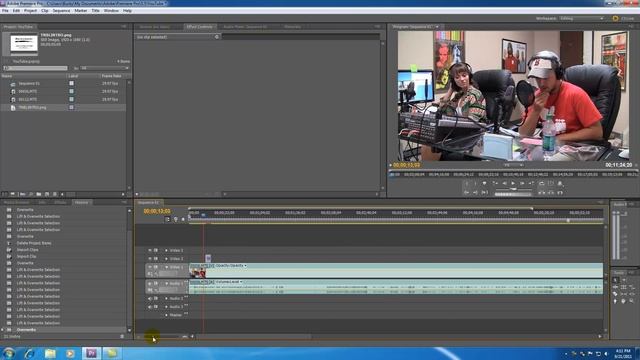Image resolution: width=640 pixels, height=360 pixels.
Task: Click the Lift button in Program monitor
Action: coord(542,192)
